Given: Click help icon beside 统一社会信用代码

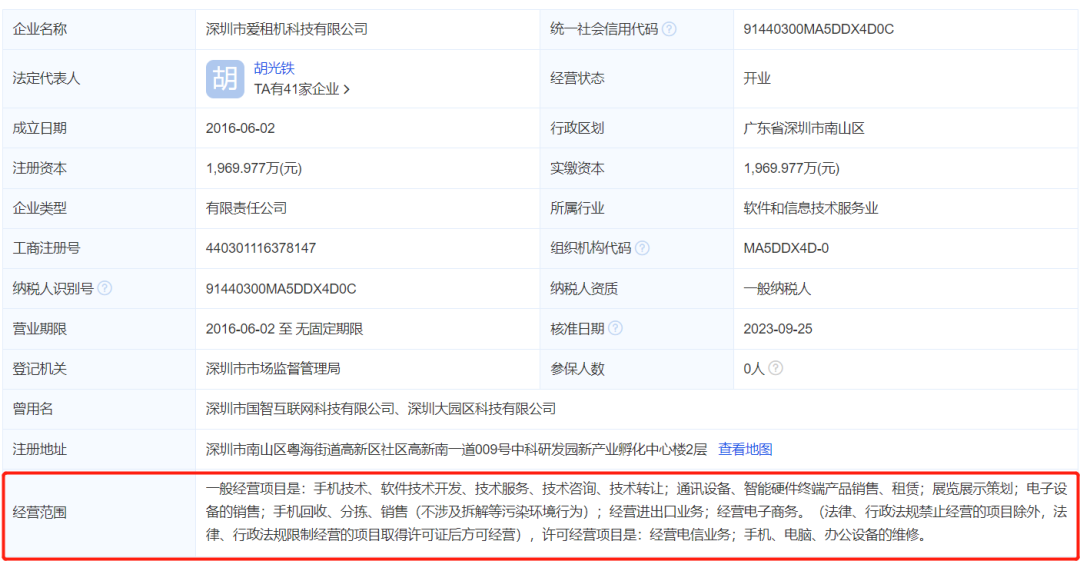Looking at the screenshot, I should (x=669, y=29).
